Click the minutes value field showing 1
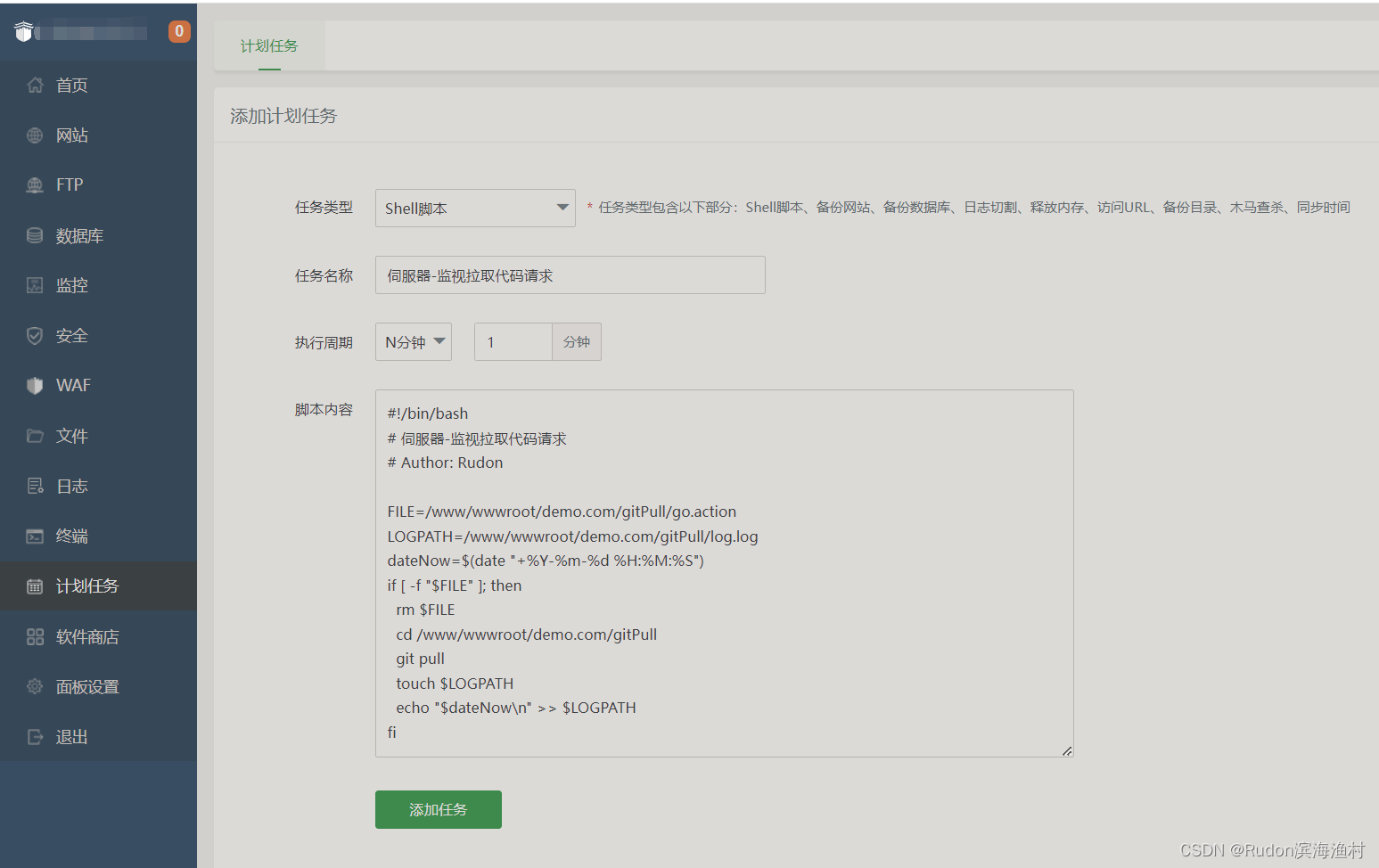The image size is (1379, 868). click(x=513, y=342)
